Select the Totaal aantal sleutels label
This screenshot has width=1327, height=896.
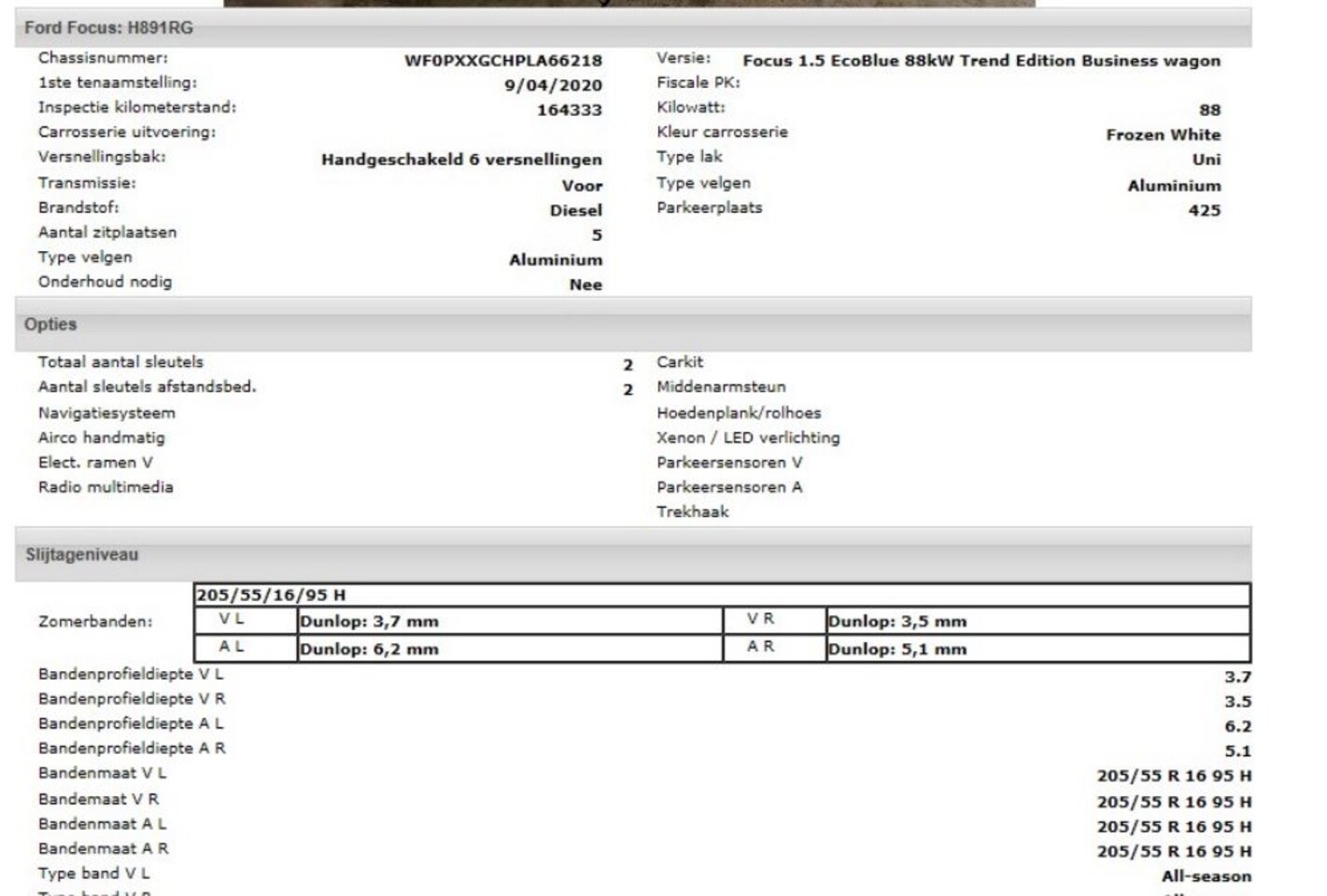(120, 362)
